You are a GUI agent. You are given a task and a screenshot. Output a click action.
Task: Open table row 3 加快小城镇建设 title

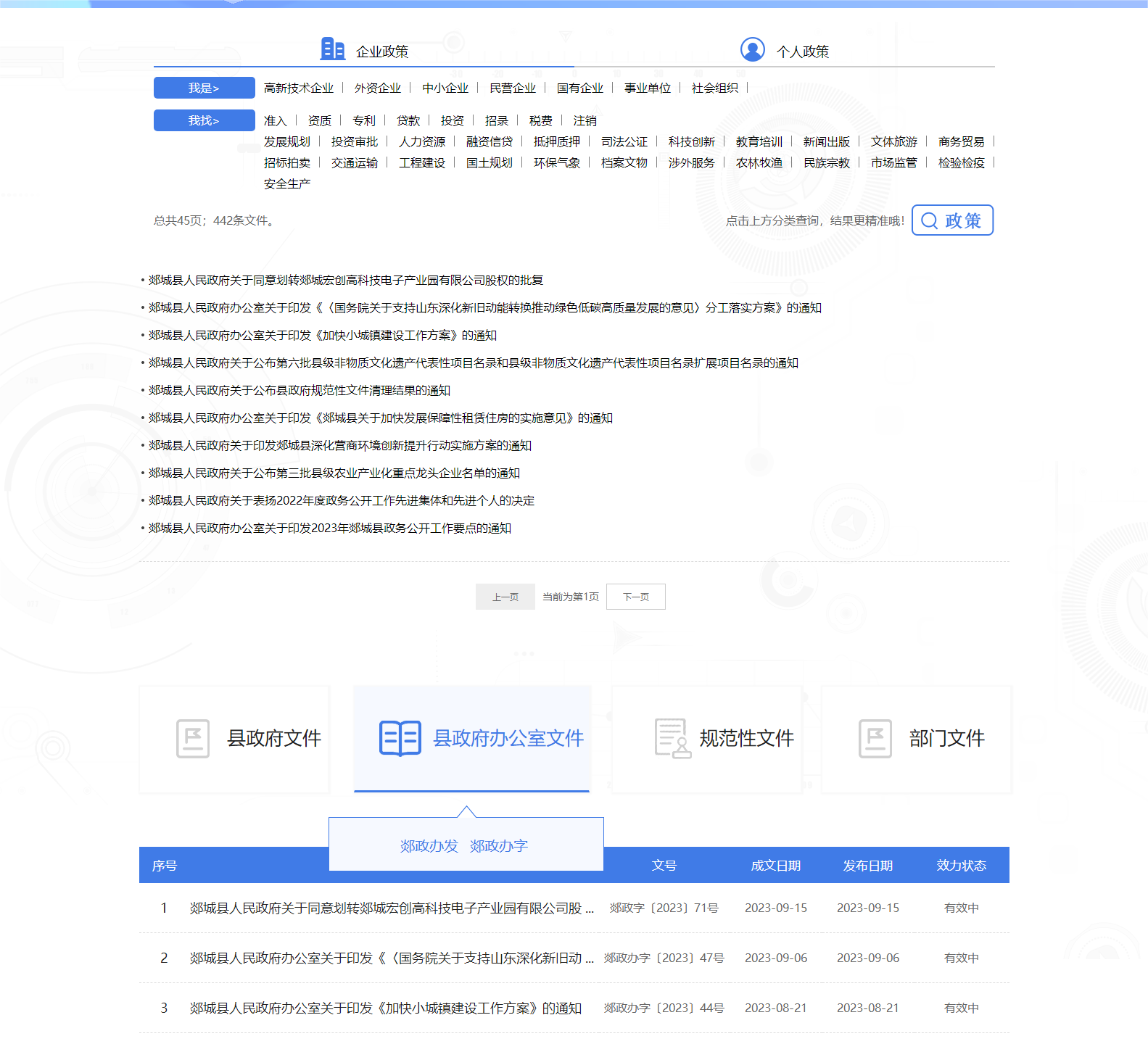click(386, 1008)
